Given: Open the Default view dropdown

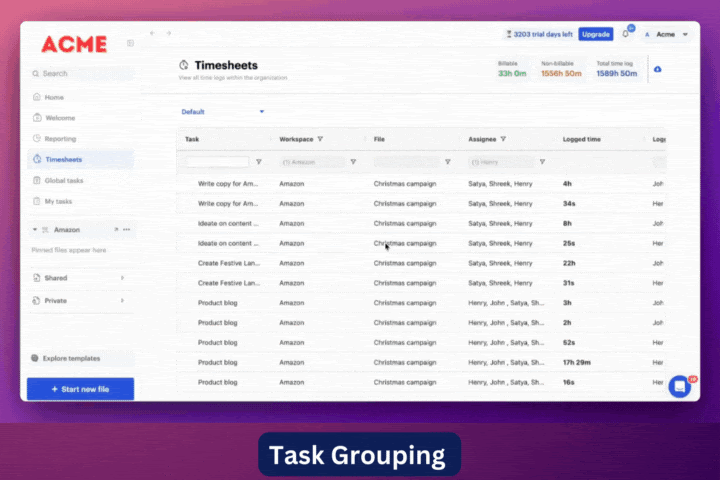Looking at the screenshot, I should pyautogui.click(x=222, y=112).
